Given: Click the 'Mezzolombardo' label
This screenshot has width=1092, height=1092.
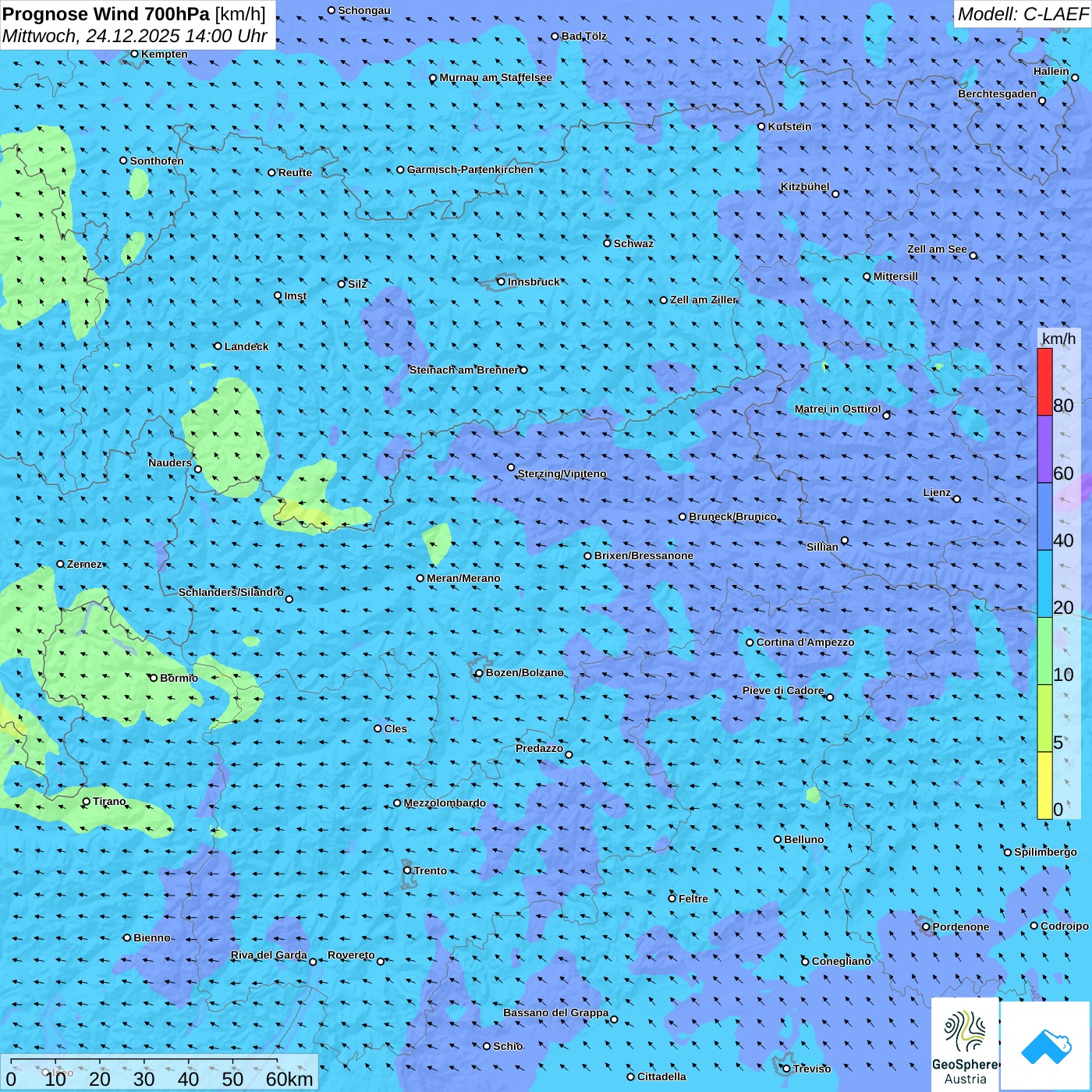Looking at the screenshot, I should coord(445,803).
